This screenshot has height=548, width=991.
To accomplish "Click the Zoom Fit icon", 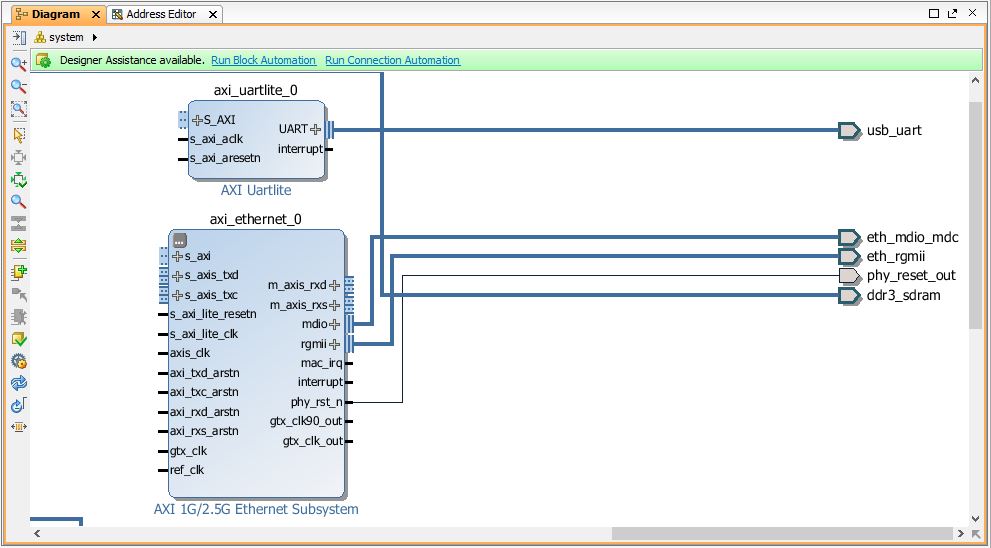I will 19,109.
